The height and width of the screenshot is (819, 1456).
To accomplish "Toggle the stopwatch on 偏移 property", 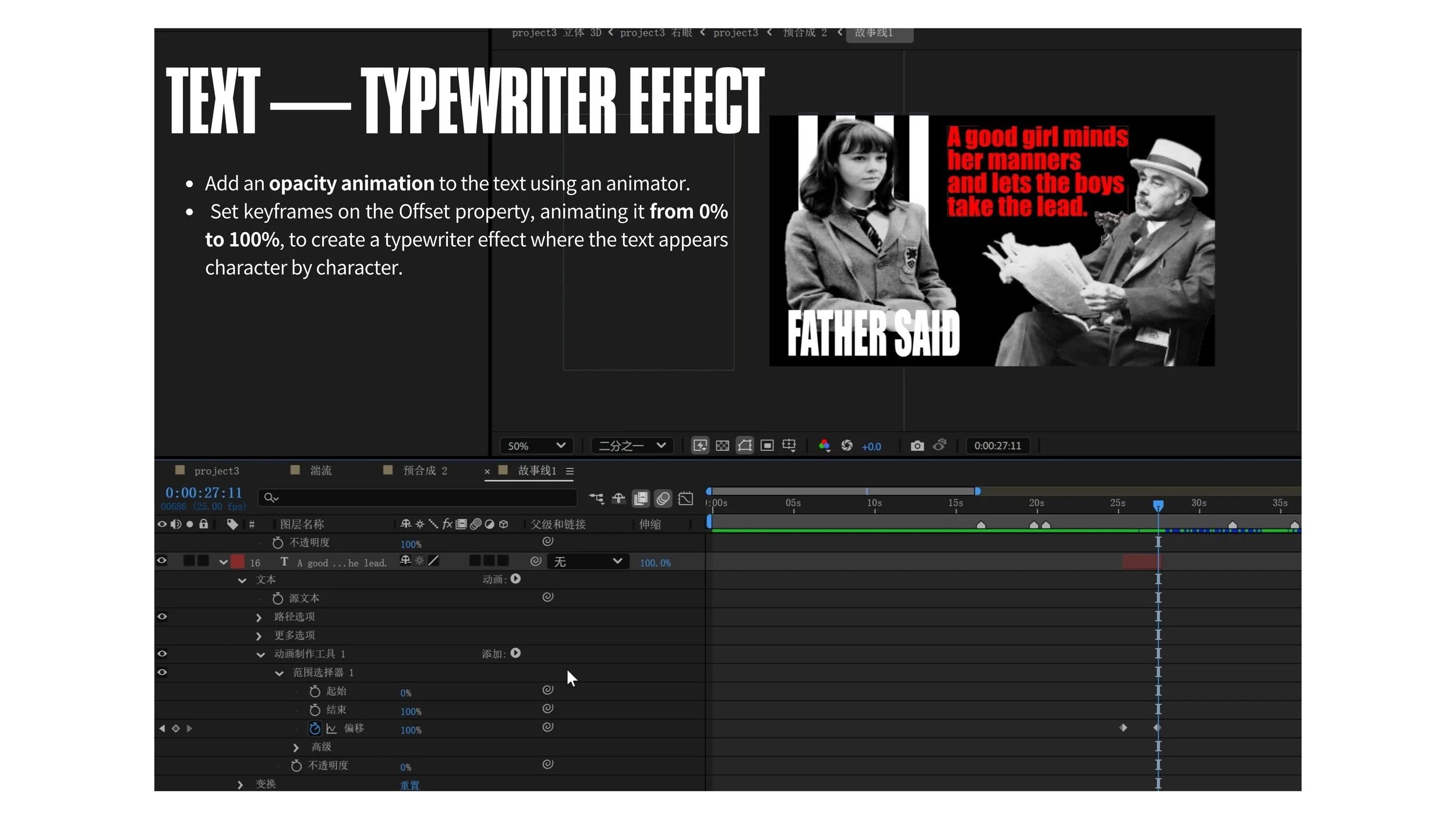I will tap(315, 728).
